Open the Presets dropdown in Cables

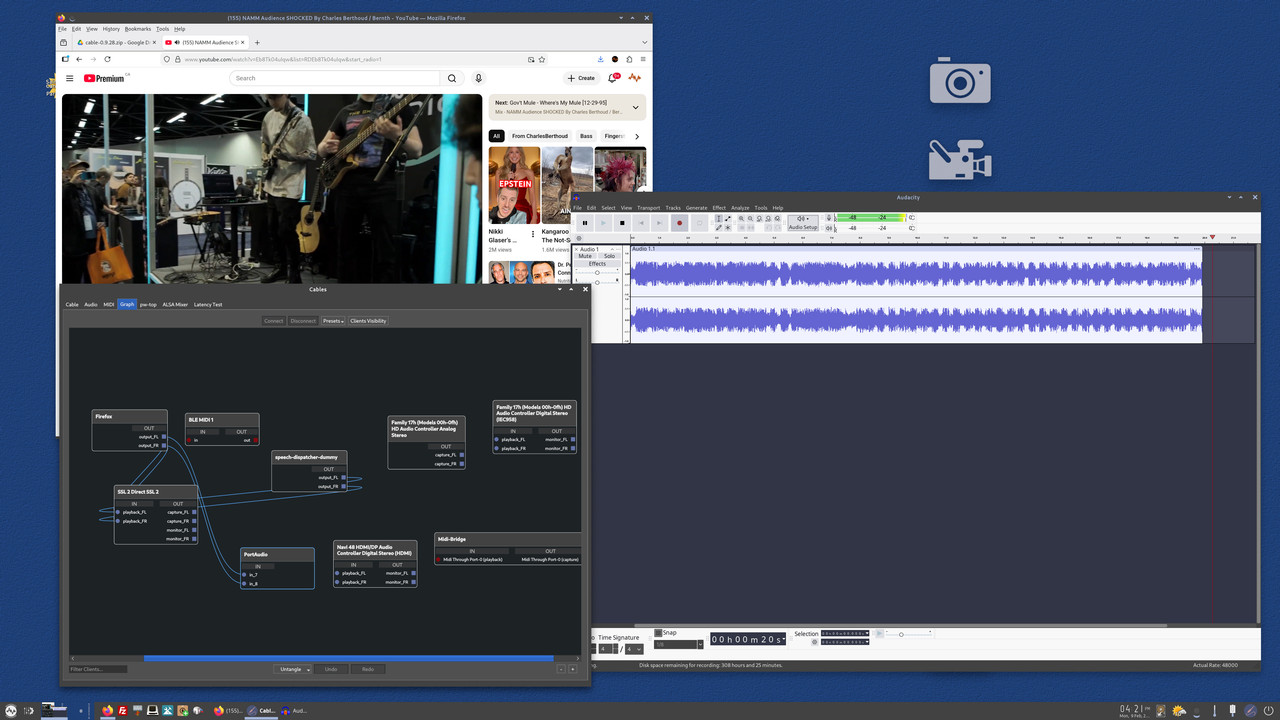coord(333,321)
